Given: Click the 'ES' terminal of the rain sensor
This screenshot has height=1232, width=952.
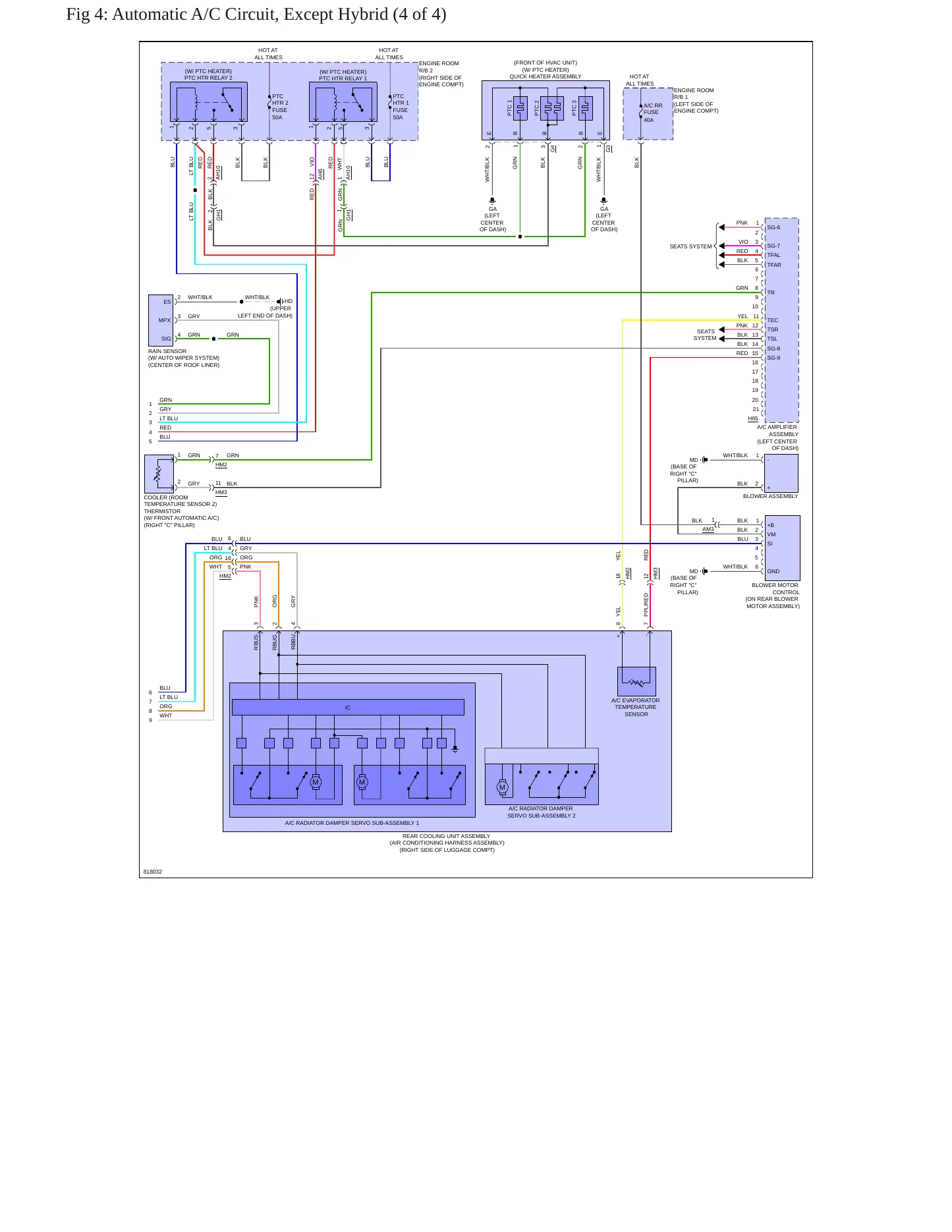Looking at the screenshot, I should coord(167,302).
